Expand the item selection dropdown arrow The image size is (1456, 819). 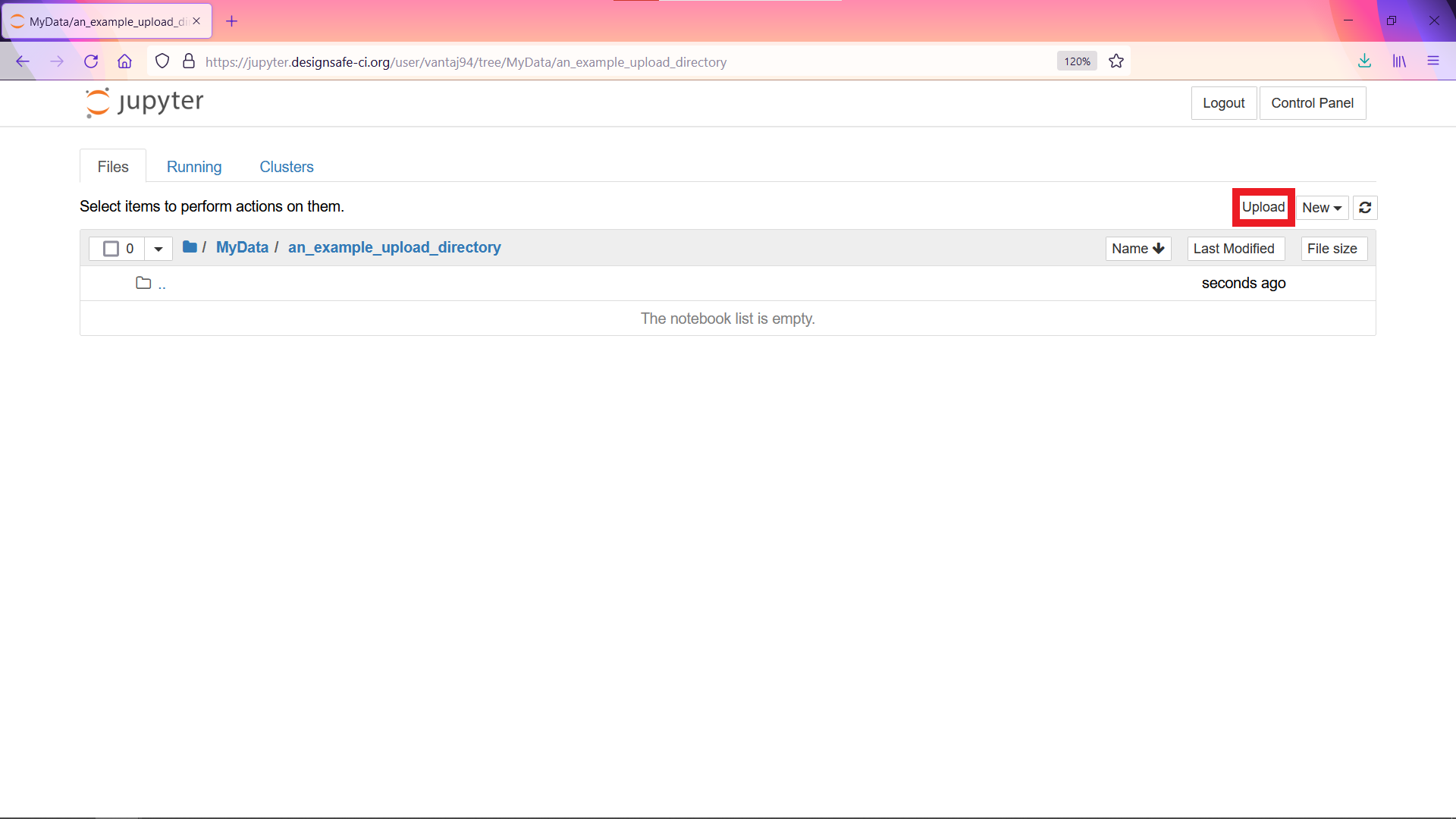click(x=157, y=248)
